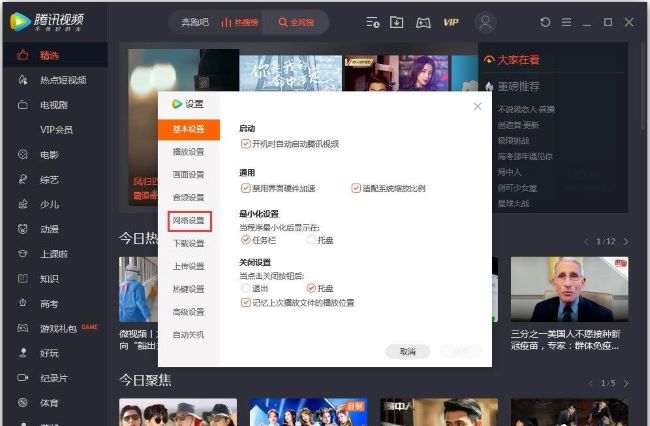Screen dimensions: 650x426
Task: Click the download icon in top toolbar
Action: [x=397, y=21]
